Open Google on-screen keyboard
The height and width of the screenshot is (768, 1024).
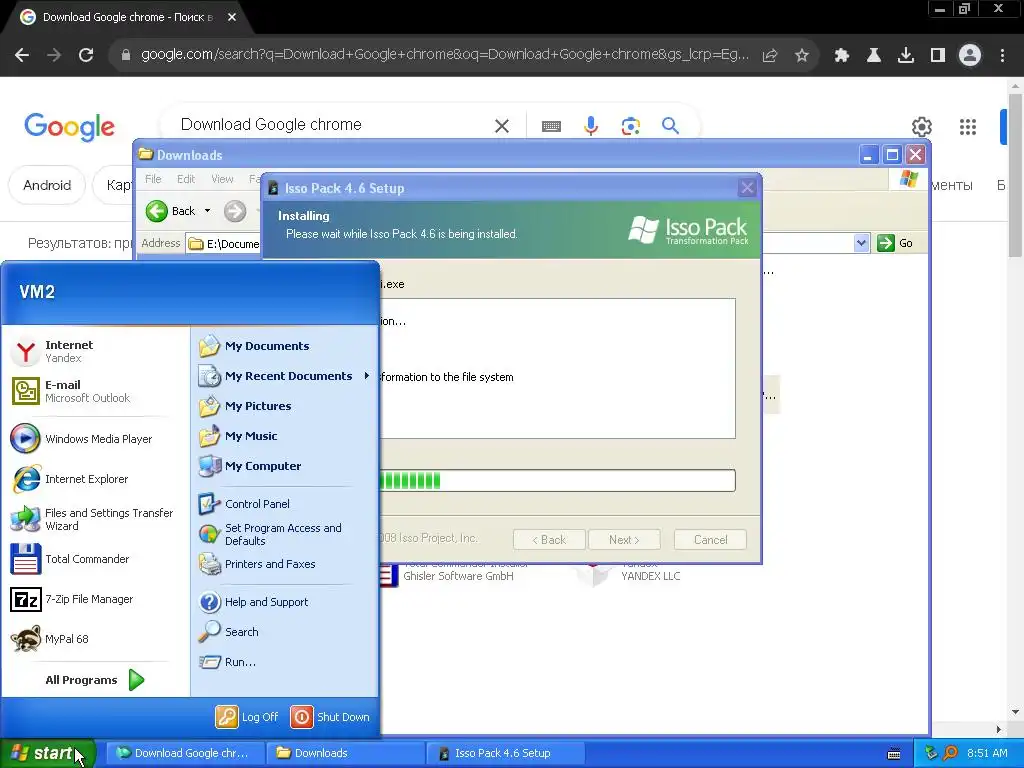coord(551,125)
